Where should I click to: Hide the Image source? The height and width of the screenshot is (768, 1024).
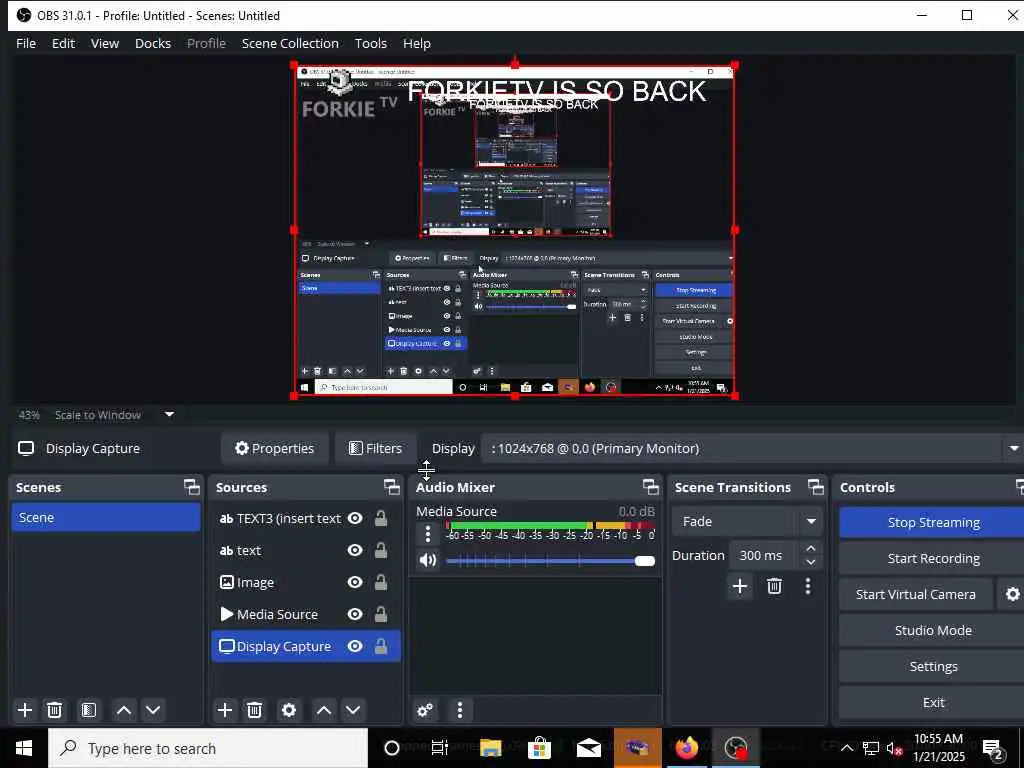tap(355, 582)
